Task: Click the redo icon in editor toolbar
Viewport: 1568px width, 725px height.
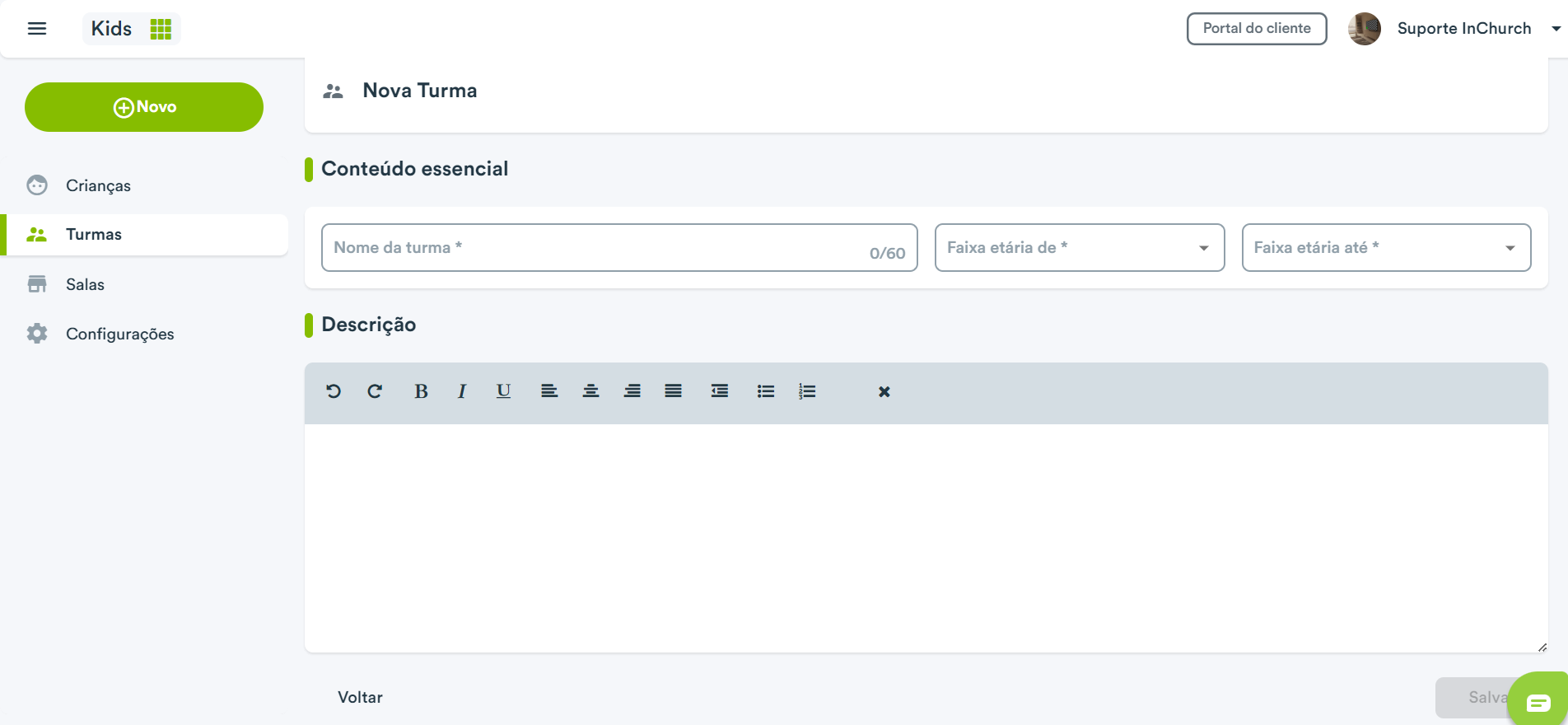Action: coord(375,391)
